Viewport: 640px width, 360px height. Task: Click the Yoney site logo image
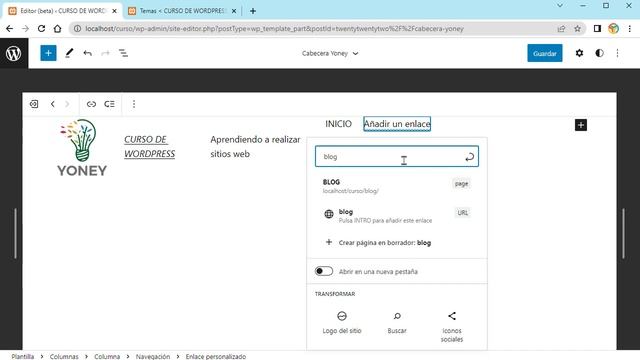point(82,147)
